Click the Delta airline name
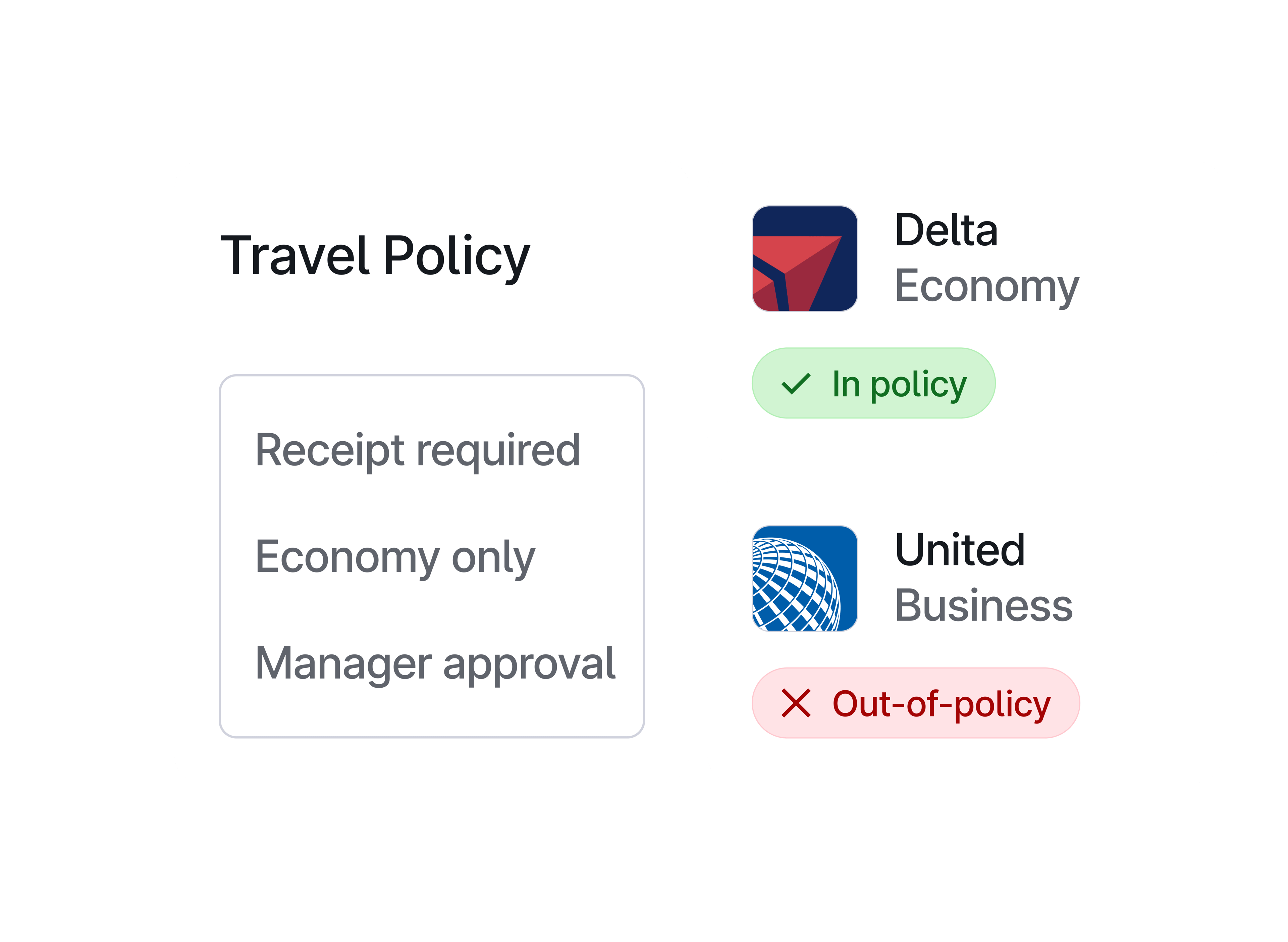 [946, 230]
